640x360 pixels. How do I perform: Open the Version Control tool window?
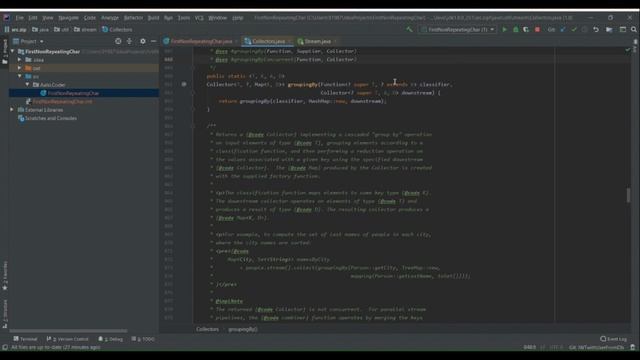(x=68, y=339)
